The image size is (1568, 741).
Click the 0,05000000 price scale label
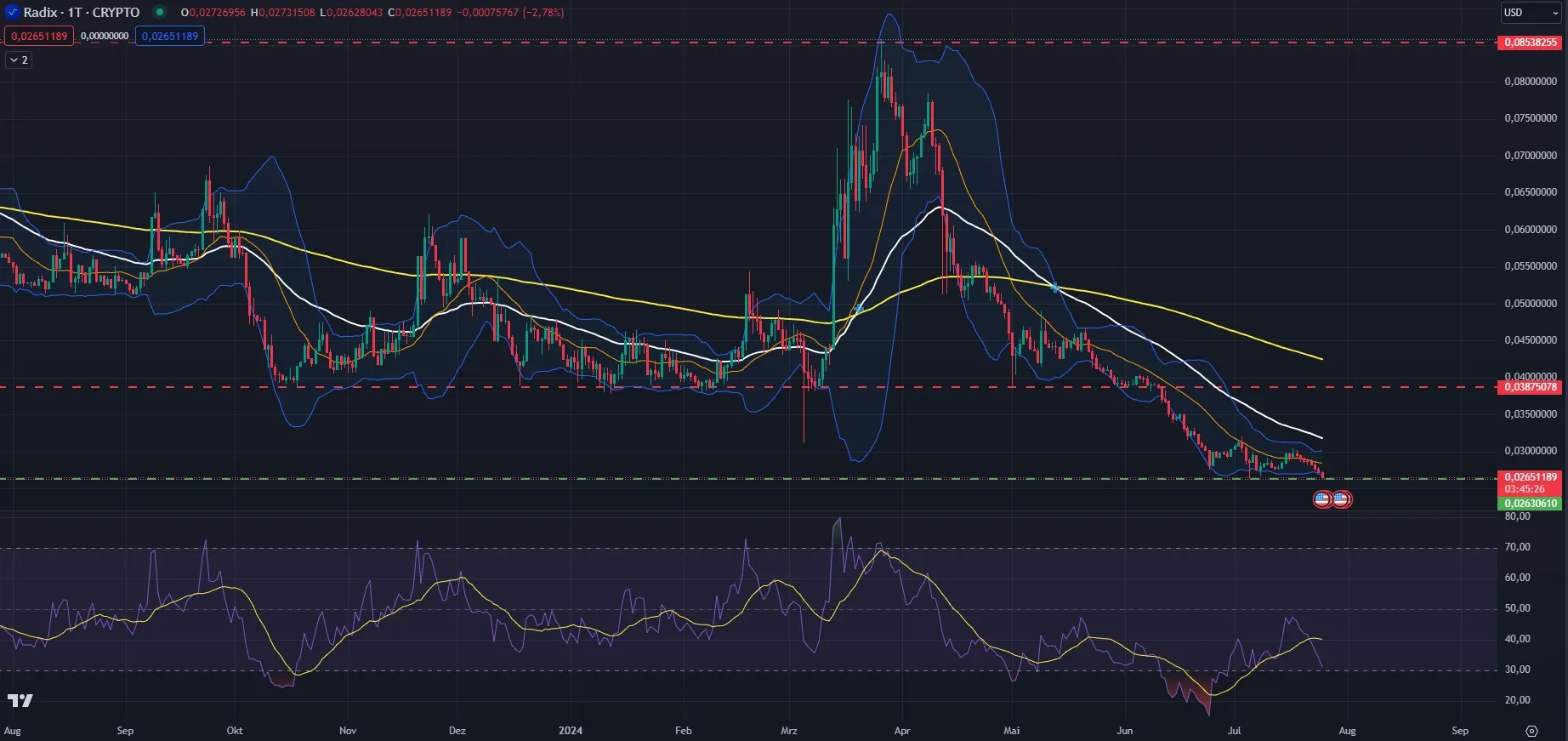click(1531, 304)
